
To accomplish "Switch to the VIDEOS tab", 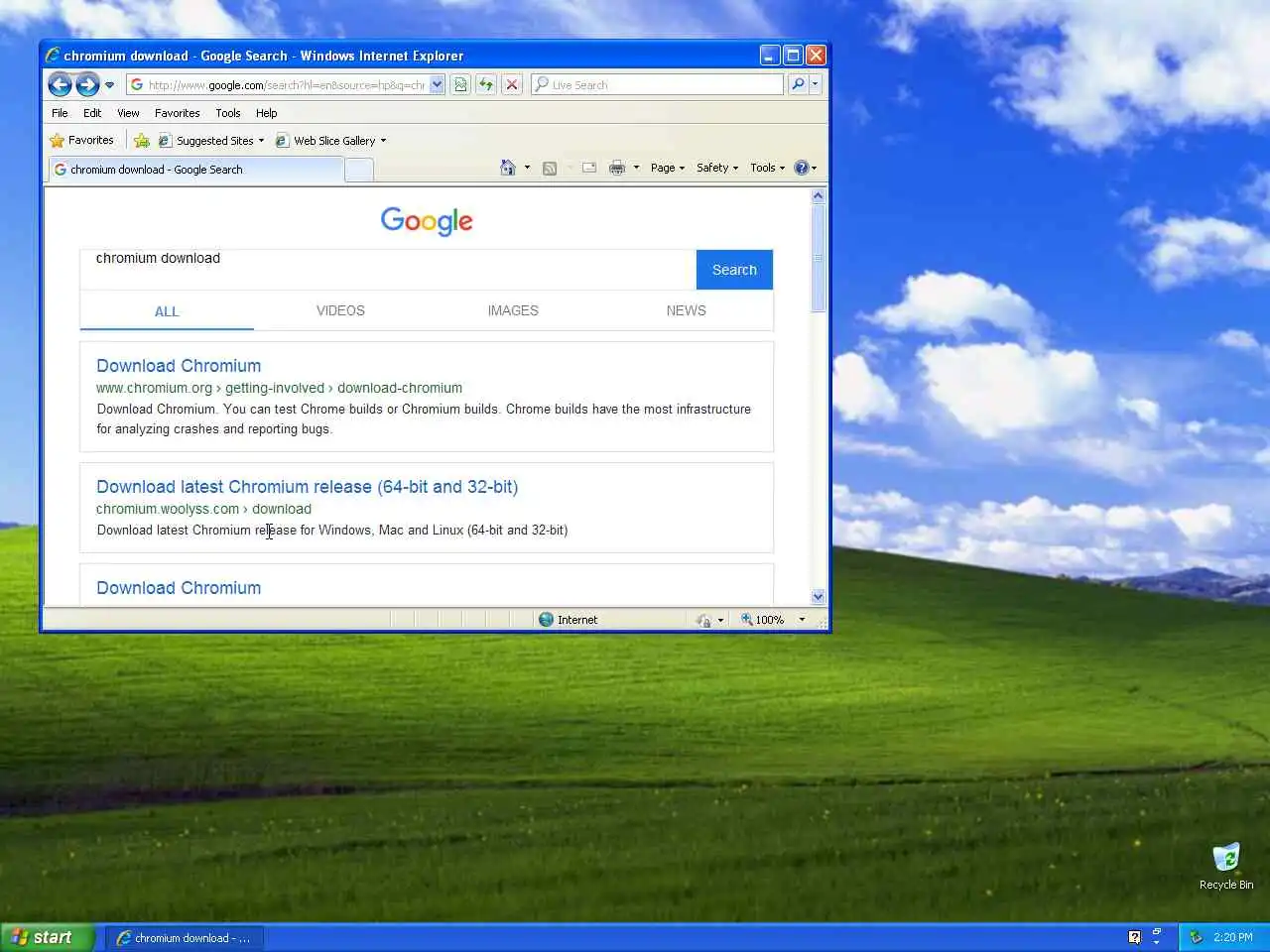I will point(340,310).
